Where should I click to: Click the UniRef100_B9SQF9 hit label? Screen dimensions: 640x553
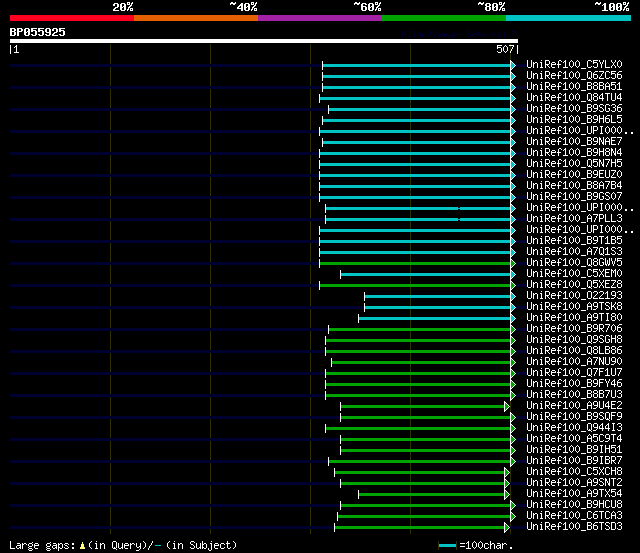pyautogui.click(x=574, y=417)
